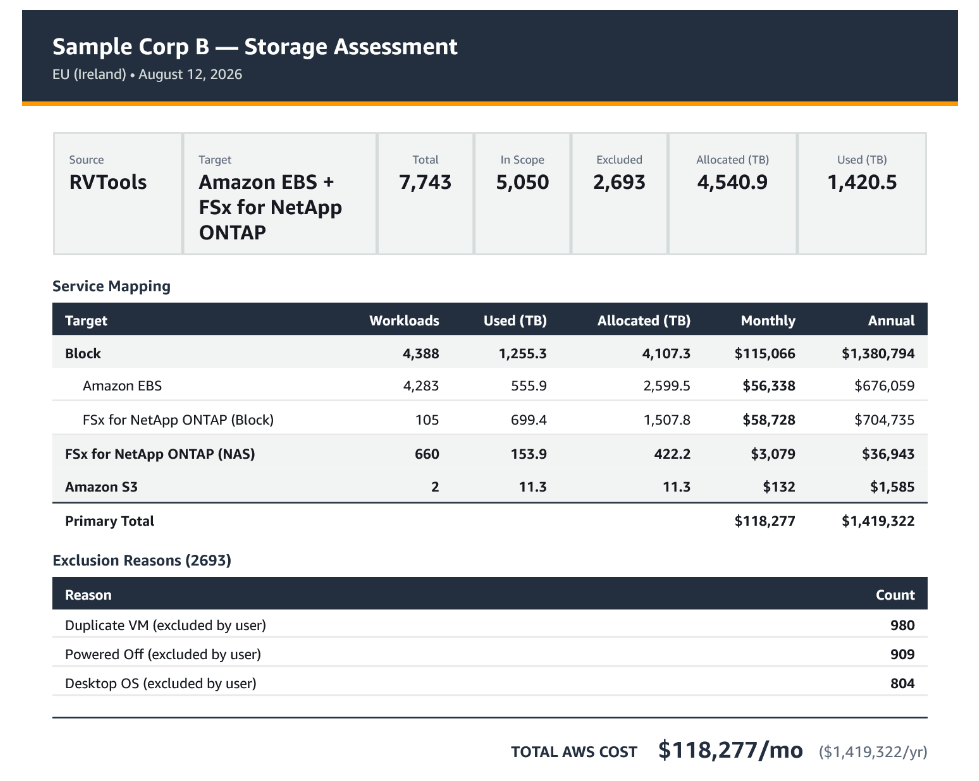The image size is (979, 781).
Task: Select the Total value 7,743
Action: tap(425, 182)
